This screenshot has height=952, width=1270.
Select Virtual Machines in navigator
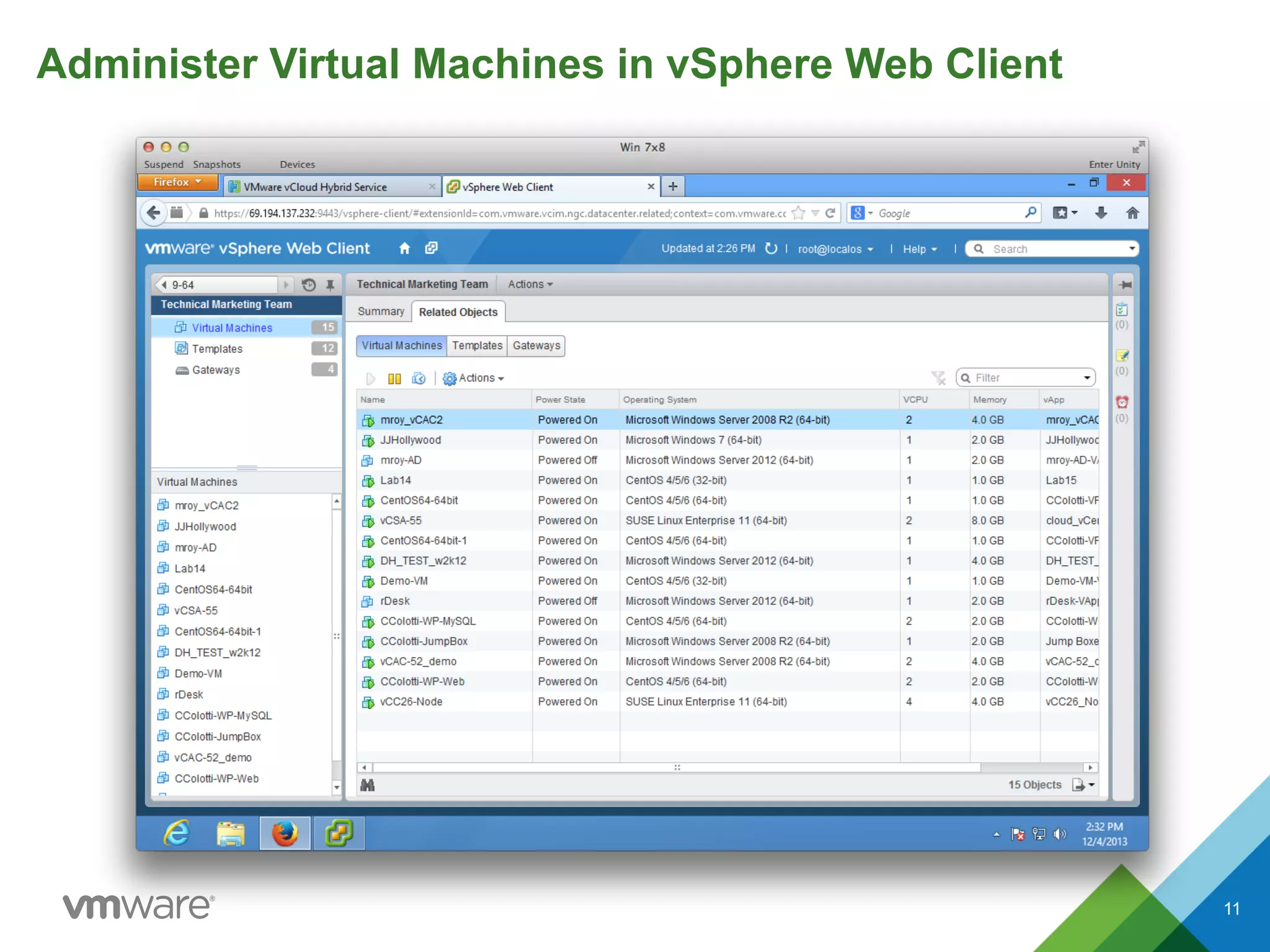246,328
